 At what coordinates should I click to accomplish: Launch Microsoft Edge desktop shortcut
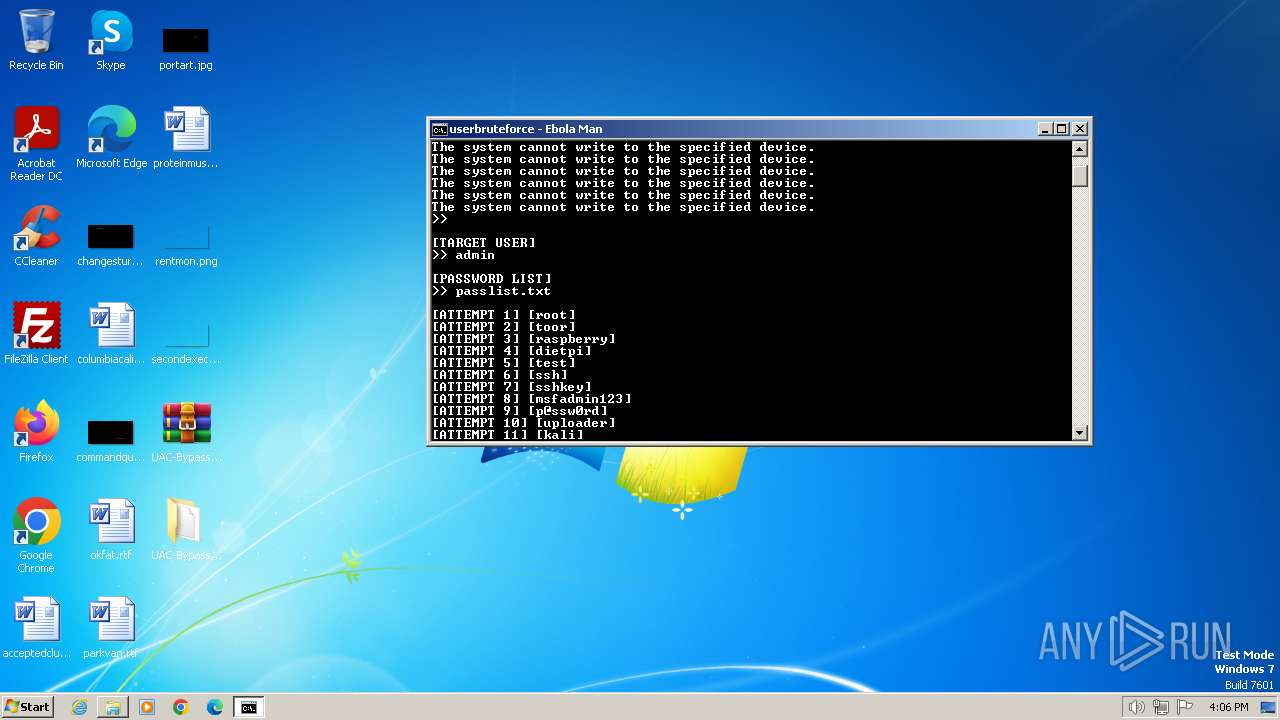point(111,138)
